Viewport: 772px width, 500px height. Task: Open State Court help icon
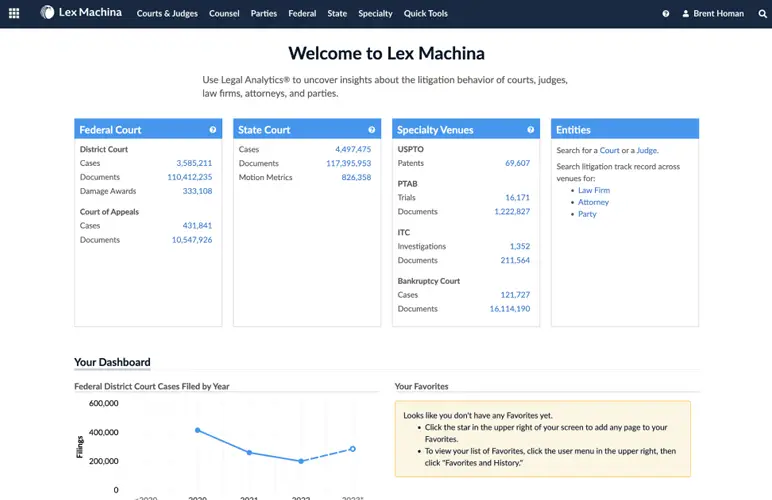(372, 130)
